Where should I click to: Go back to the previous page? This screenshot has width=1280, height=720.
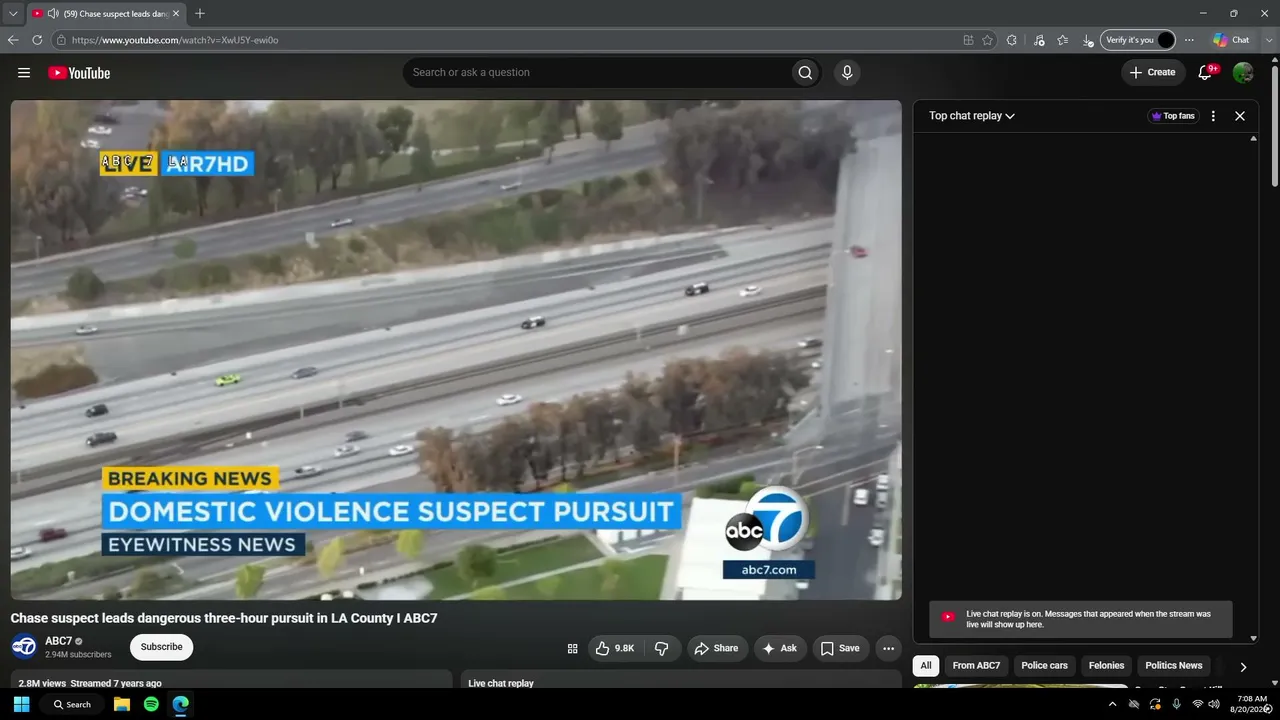[13, 40]
